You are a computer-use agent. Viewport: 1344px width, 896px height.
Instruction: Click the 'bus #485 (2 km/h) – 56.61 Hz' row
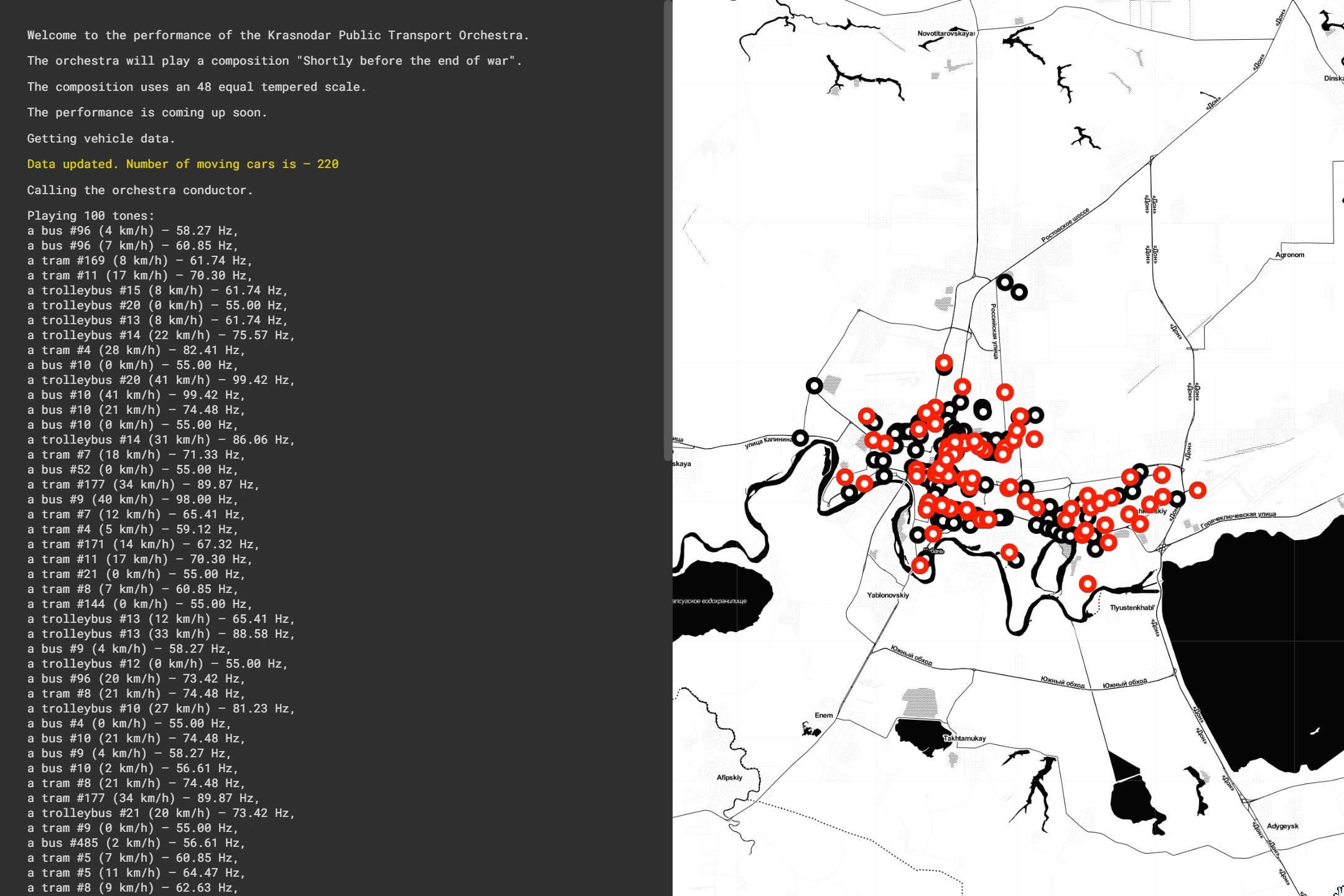pyautogui.click(x=136, y=843)
